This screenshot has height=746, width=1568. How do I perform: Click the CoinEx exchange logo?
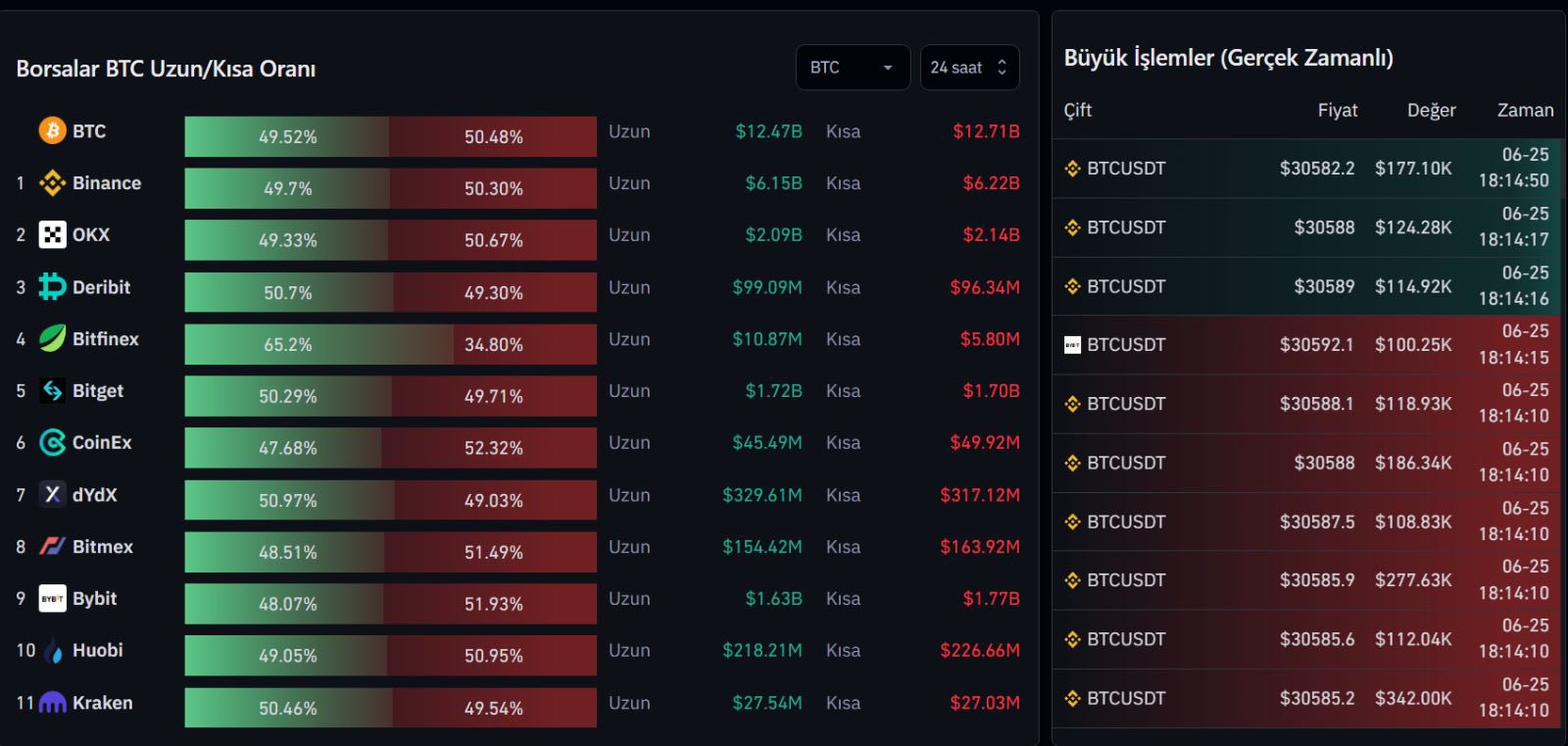52,442
